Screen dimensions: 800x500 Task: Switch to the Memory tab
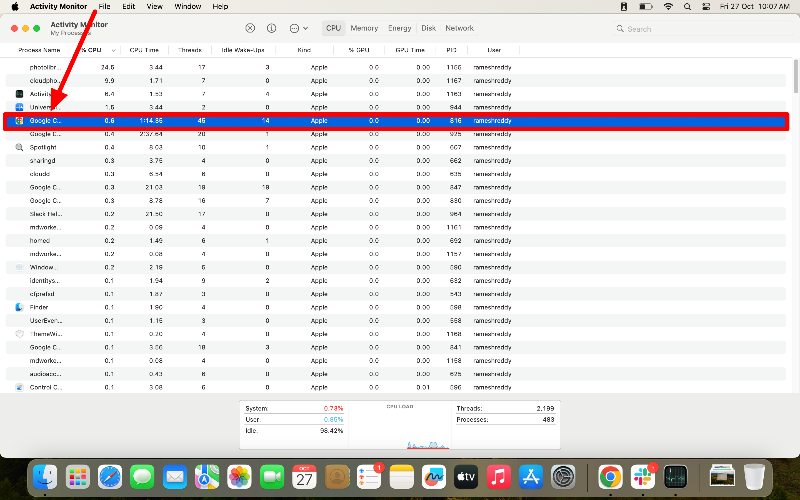(364, 28)
